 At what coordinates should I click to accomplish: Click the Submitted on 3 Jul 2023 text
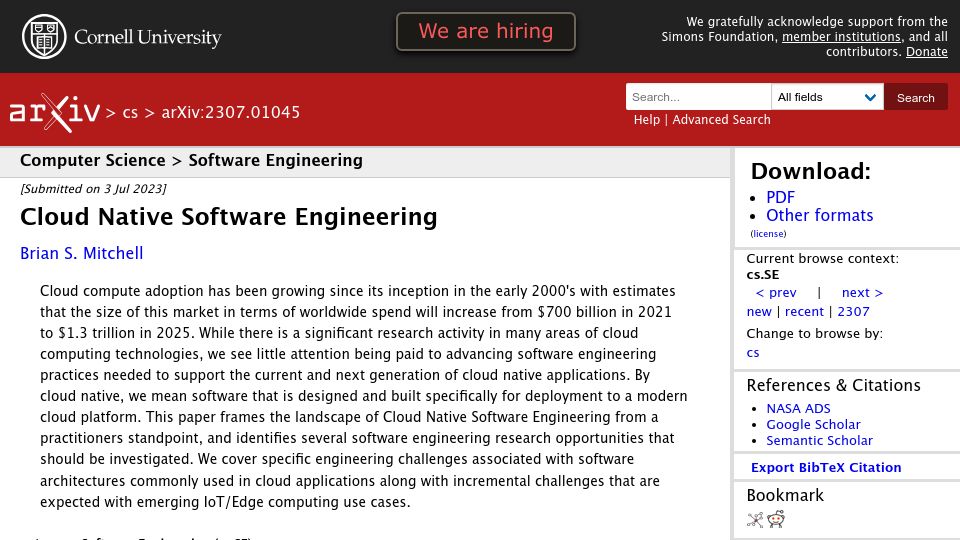(93, 189)
